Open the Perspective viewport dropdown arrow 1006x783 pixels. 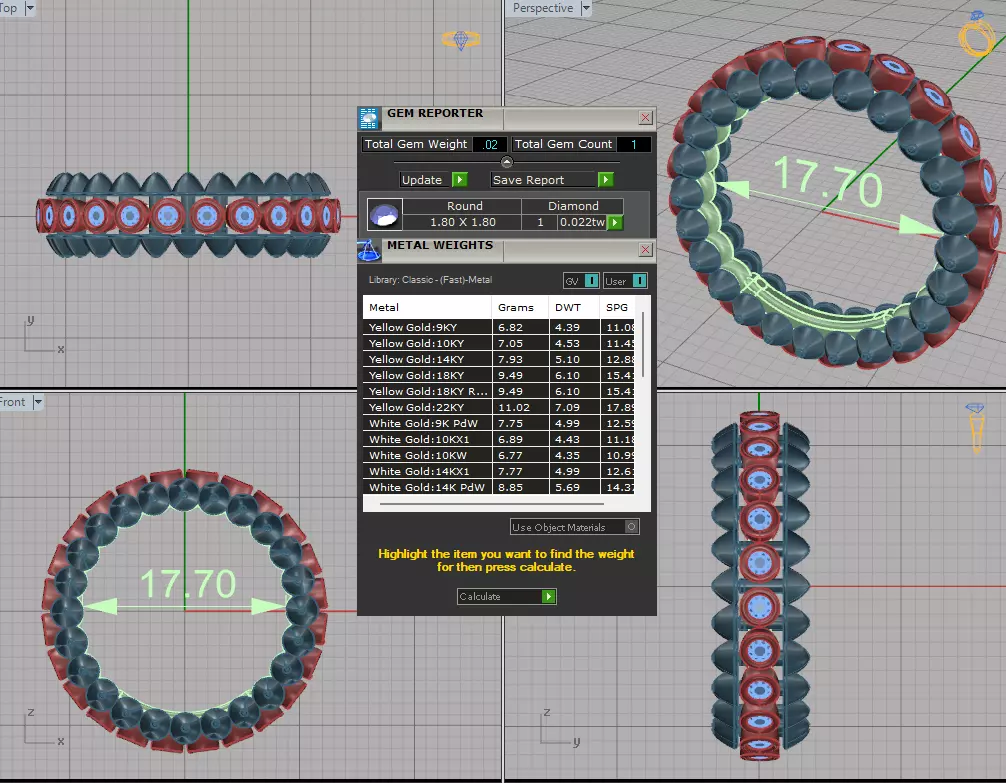click(x=585, y=8)
